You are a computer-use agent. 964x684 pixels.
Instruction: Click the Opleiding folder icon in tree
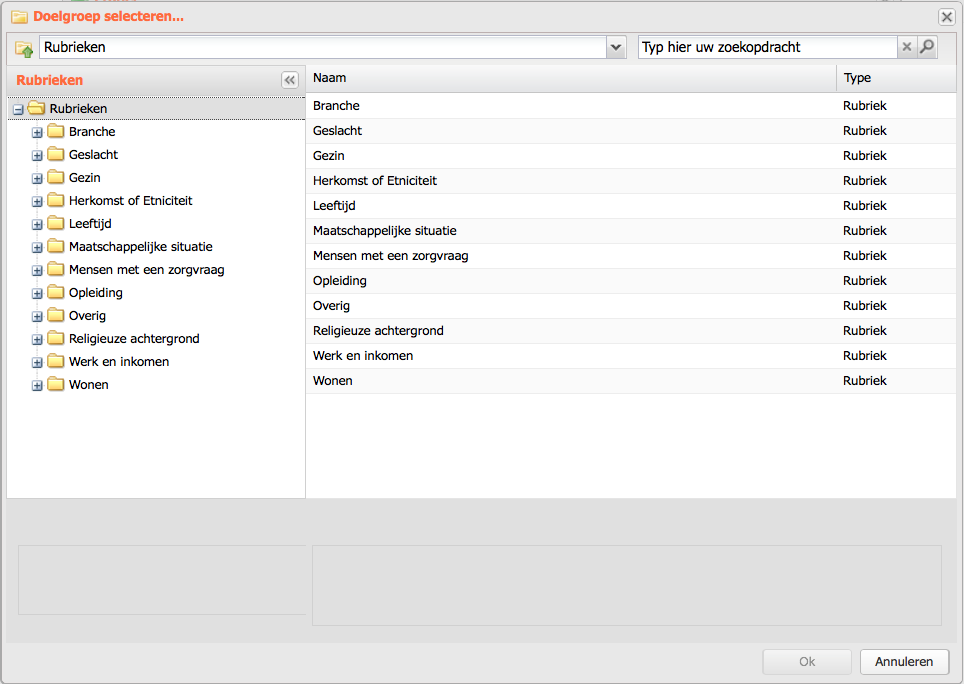(56, 292)
